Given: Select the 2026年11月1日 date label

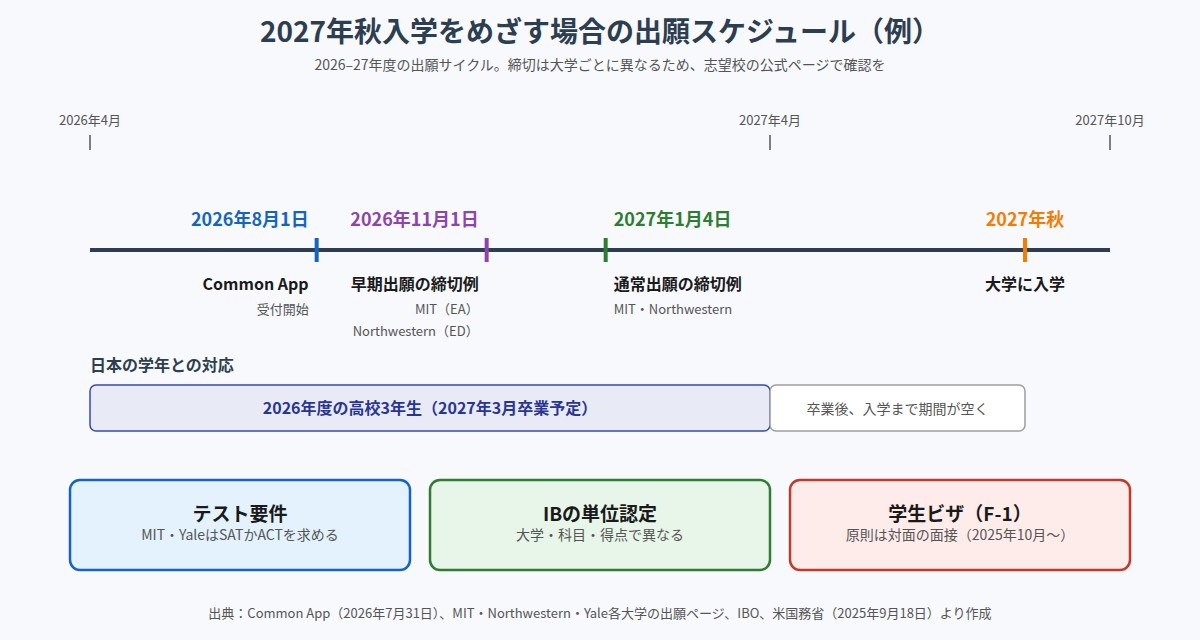Looking at the screenshot, I should click(414, 219).
